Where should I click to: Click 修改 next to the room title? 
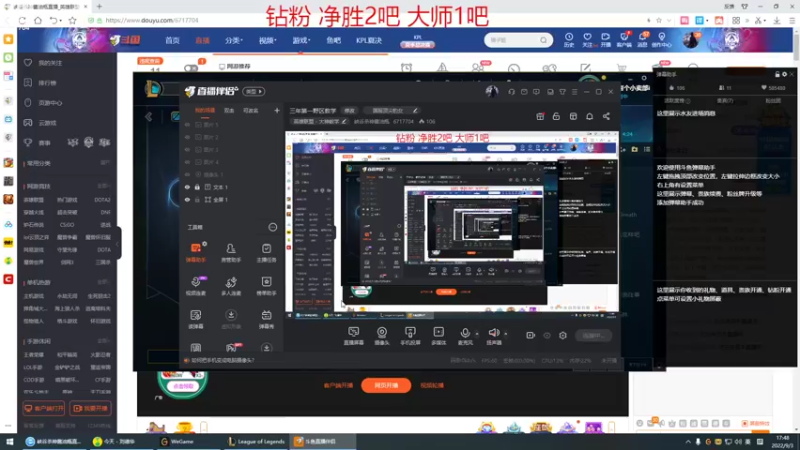tap(349, 110)
